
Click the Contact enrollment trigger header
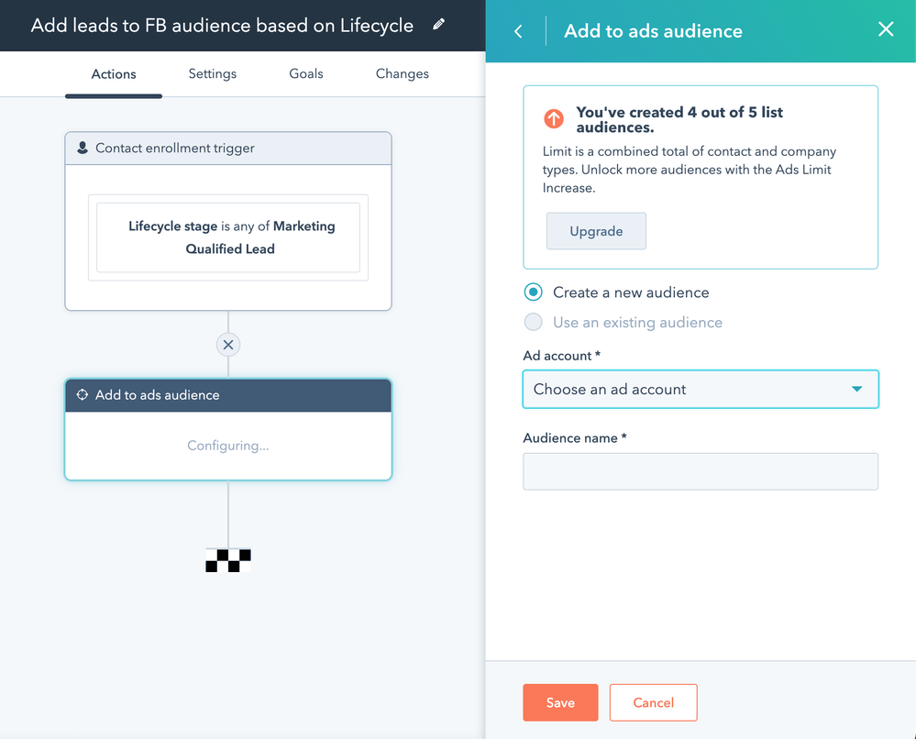click(228, 148)
